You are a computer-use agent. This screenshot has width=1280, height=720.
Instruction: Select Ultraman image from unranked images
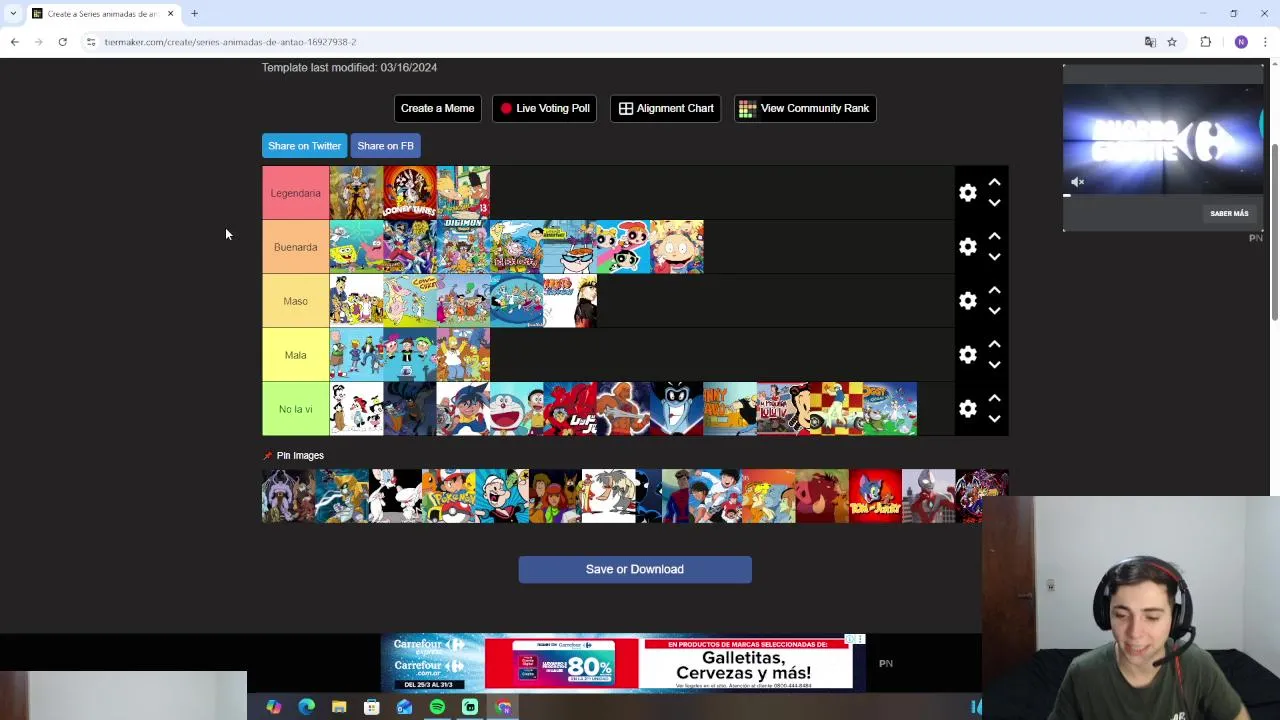tap(928, 496)
